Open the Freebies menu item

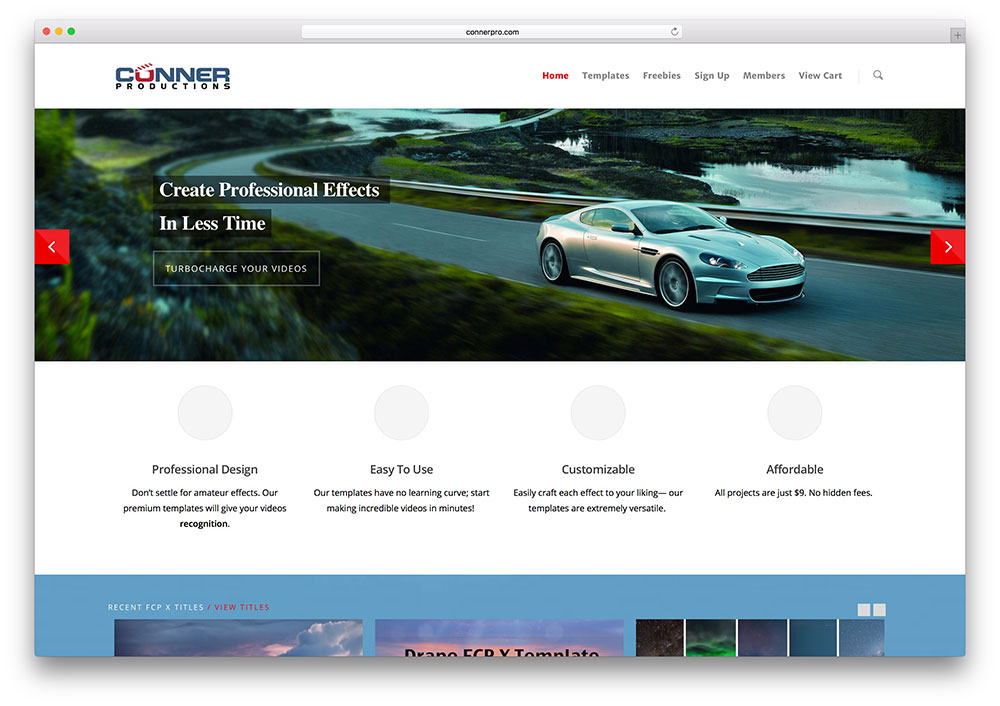click(661, 75)
